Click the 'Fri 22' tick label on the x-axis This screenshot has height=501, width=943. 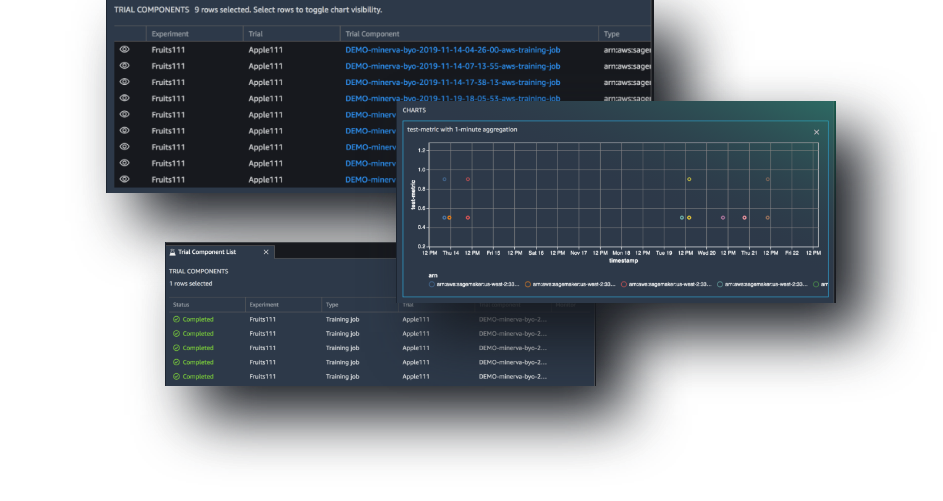pos(792,253)
